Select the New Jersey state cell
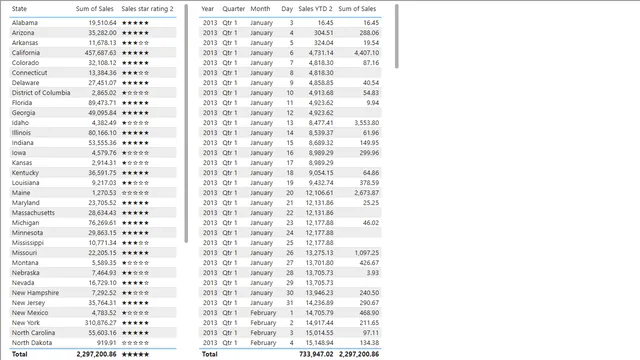Viewport: 640px width, 360px height. (x=28, y=303)
